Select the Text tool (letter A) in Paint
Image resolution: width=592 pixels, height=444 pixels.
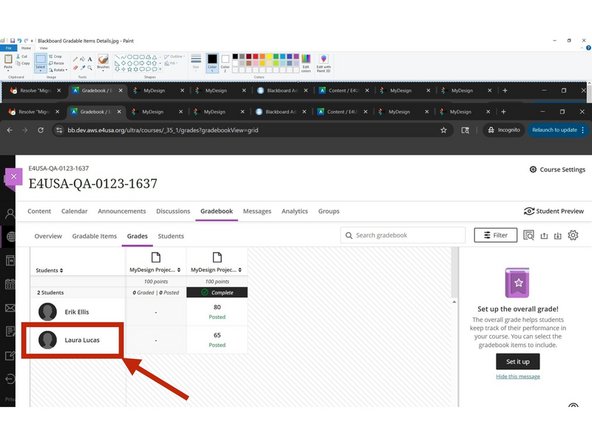tap(90, 59)
